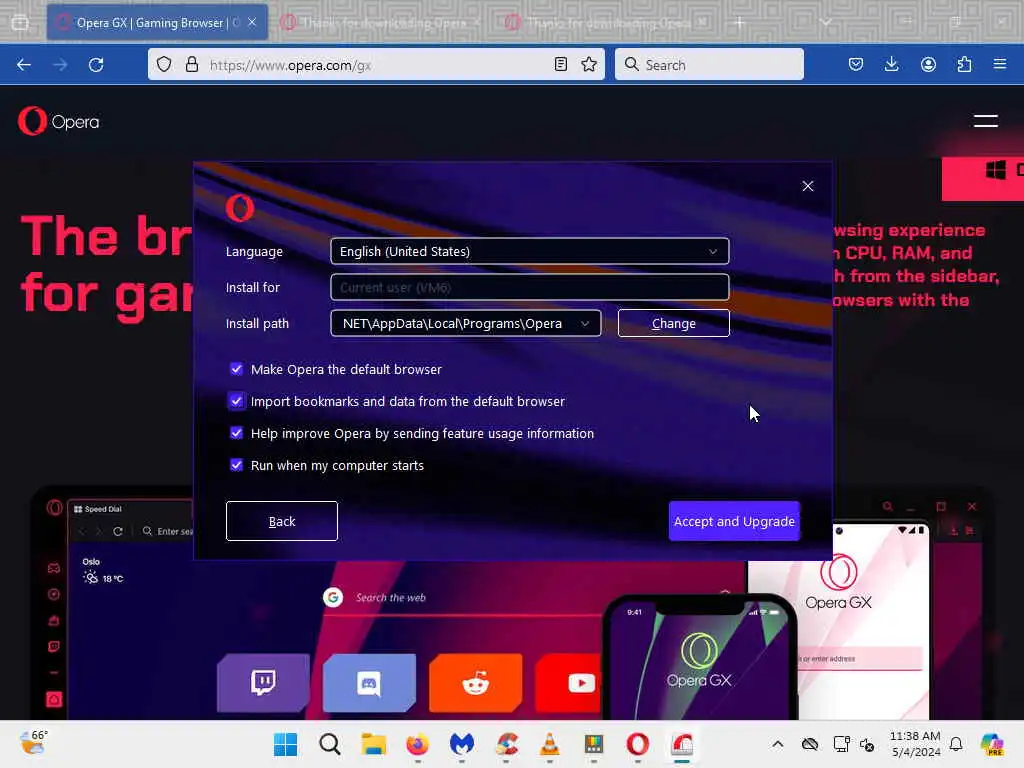Open the active Opera installer taskbar icon

pos(682,744)
